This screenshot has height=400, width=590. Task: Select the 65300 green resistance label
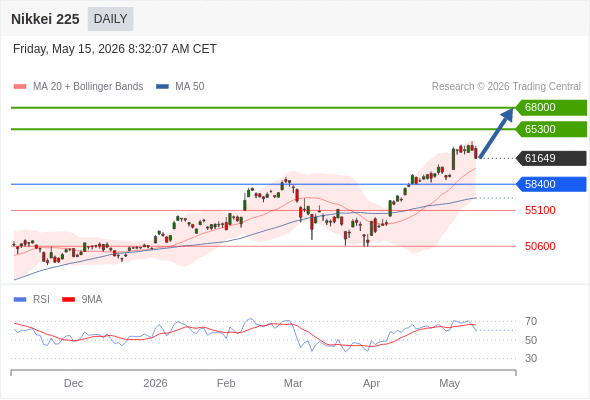click(x=551, y=129)
